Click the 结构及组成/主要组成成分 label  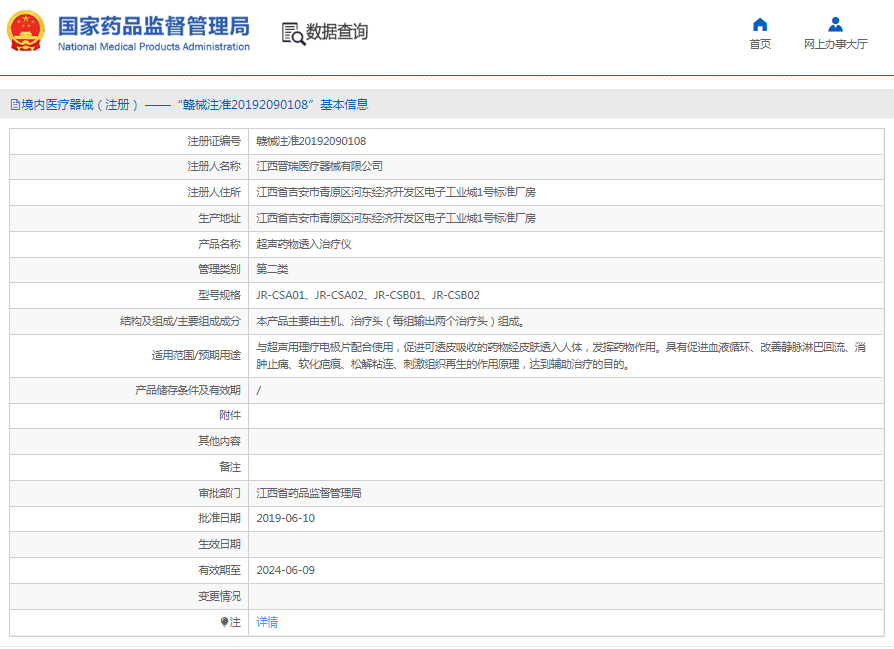tap(180, 321)
